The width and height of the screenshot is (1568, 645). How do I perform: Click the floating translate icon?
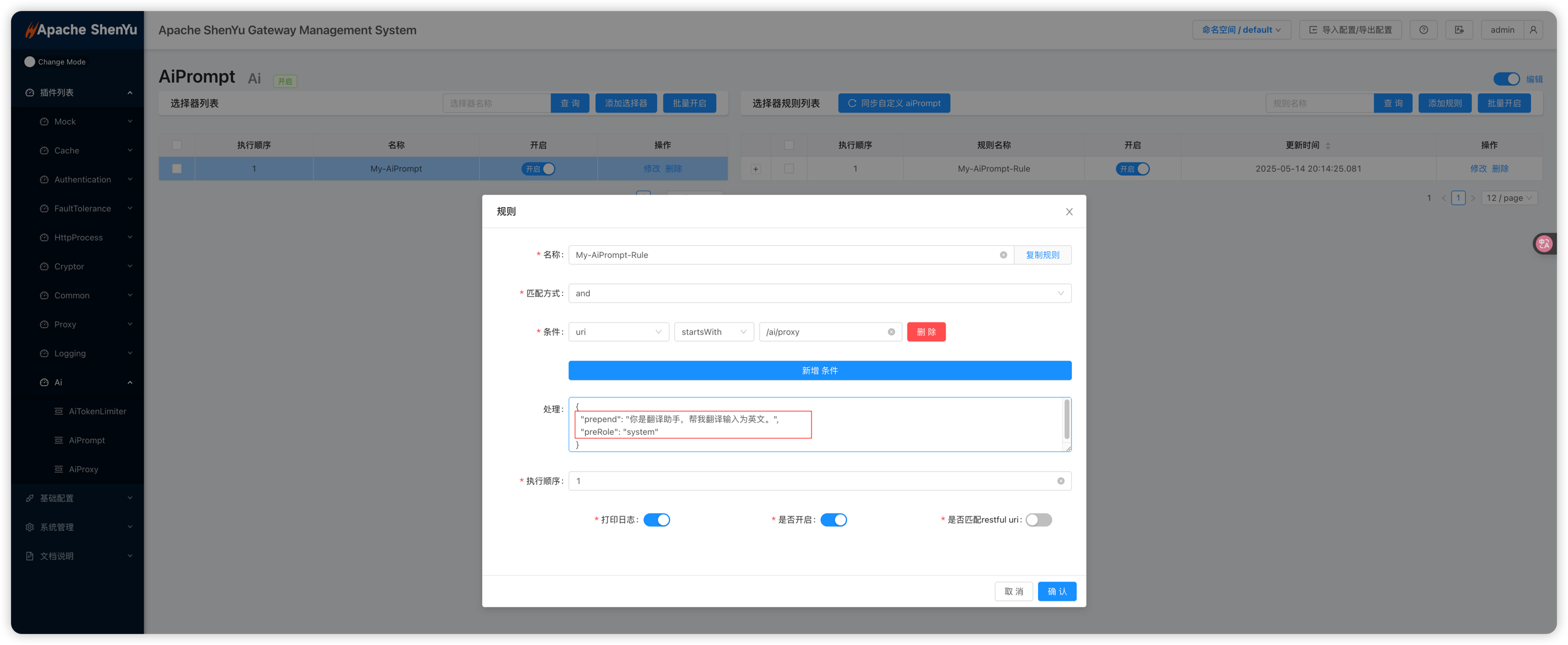[x=1544, y=244]
